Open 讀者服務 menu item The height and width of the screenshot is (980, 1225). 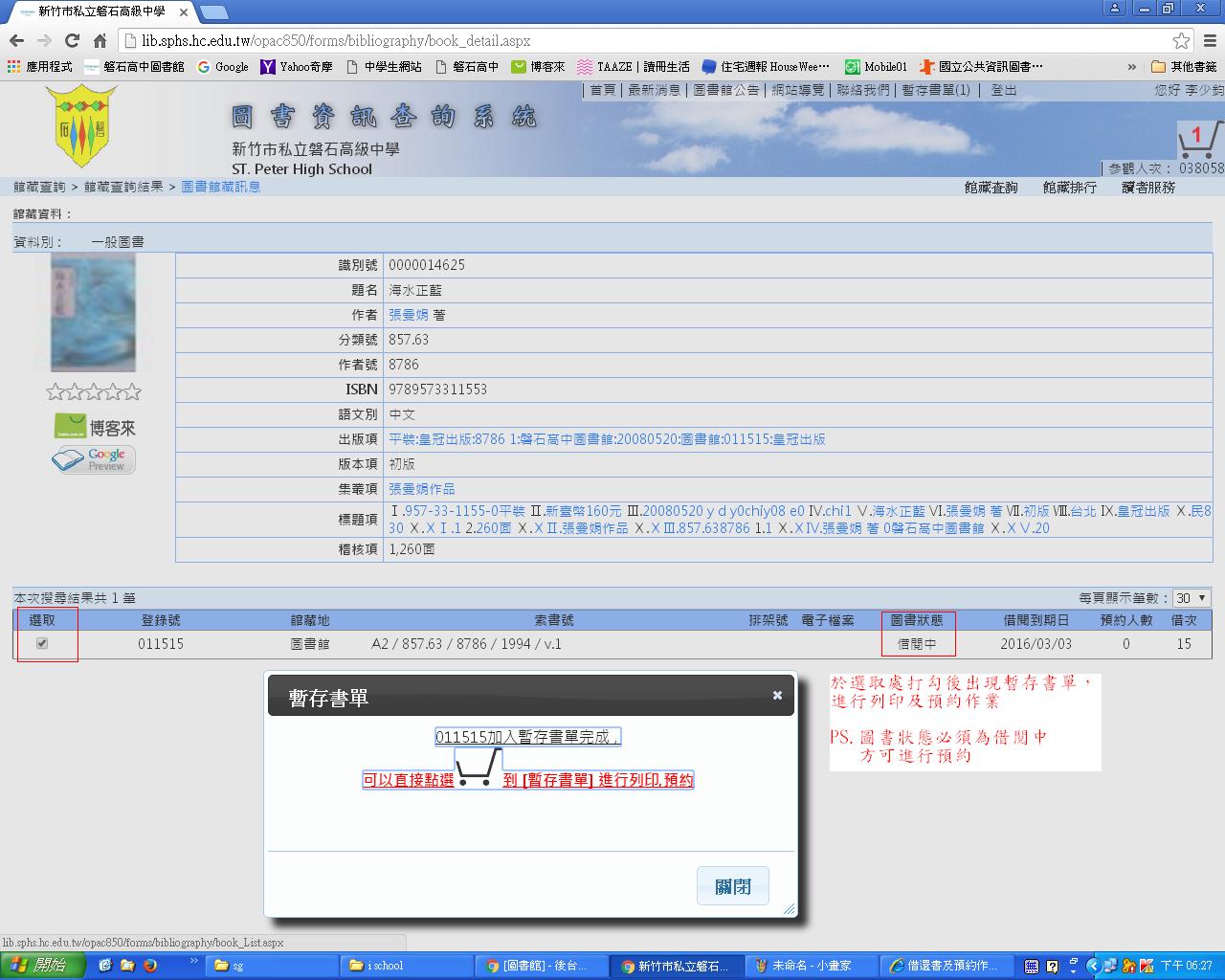1148,188
